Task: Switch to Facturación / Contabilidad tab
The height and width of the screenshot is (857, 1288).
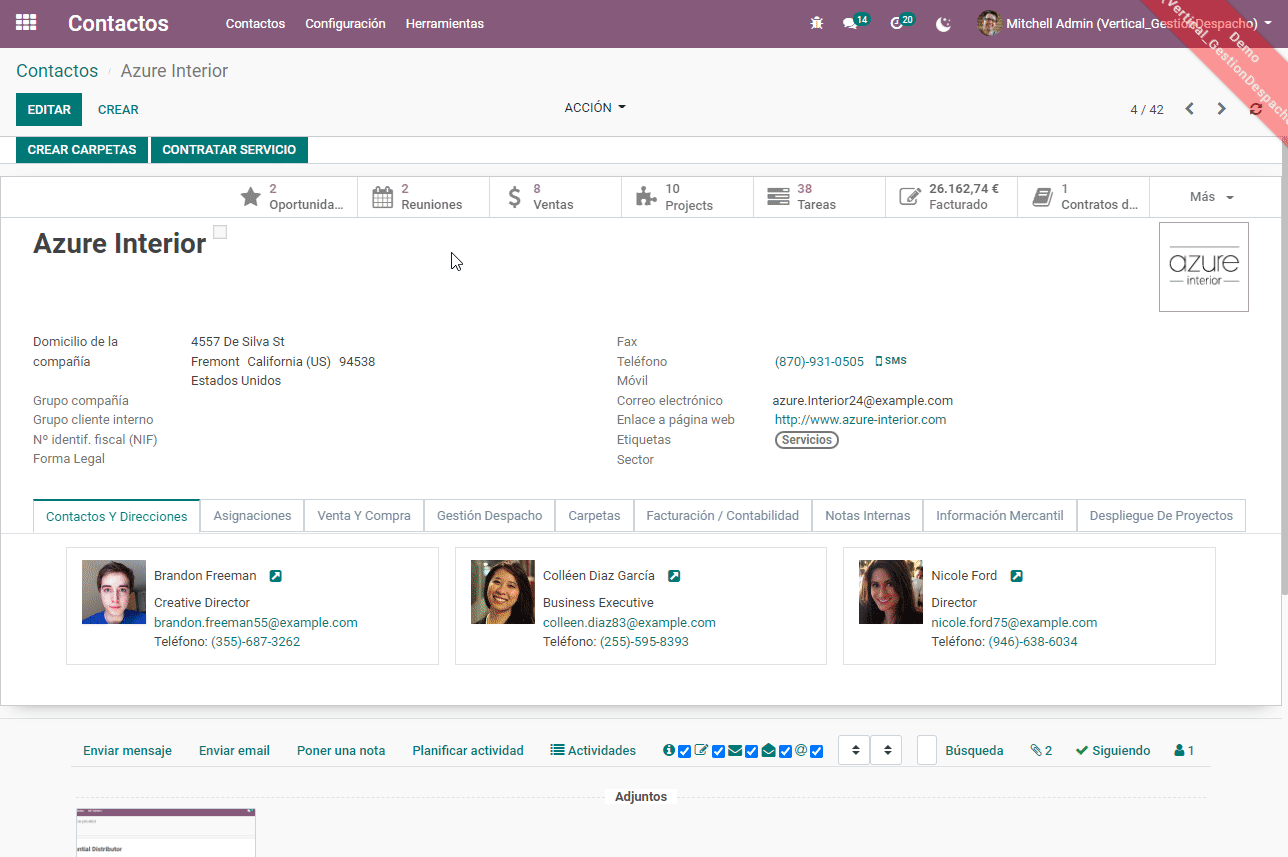Action: click(x=723, y=516)
